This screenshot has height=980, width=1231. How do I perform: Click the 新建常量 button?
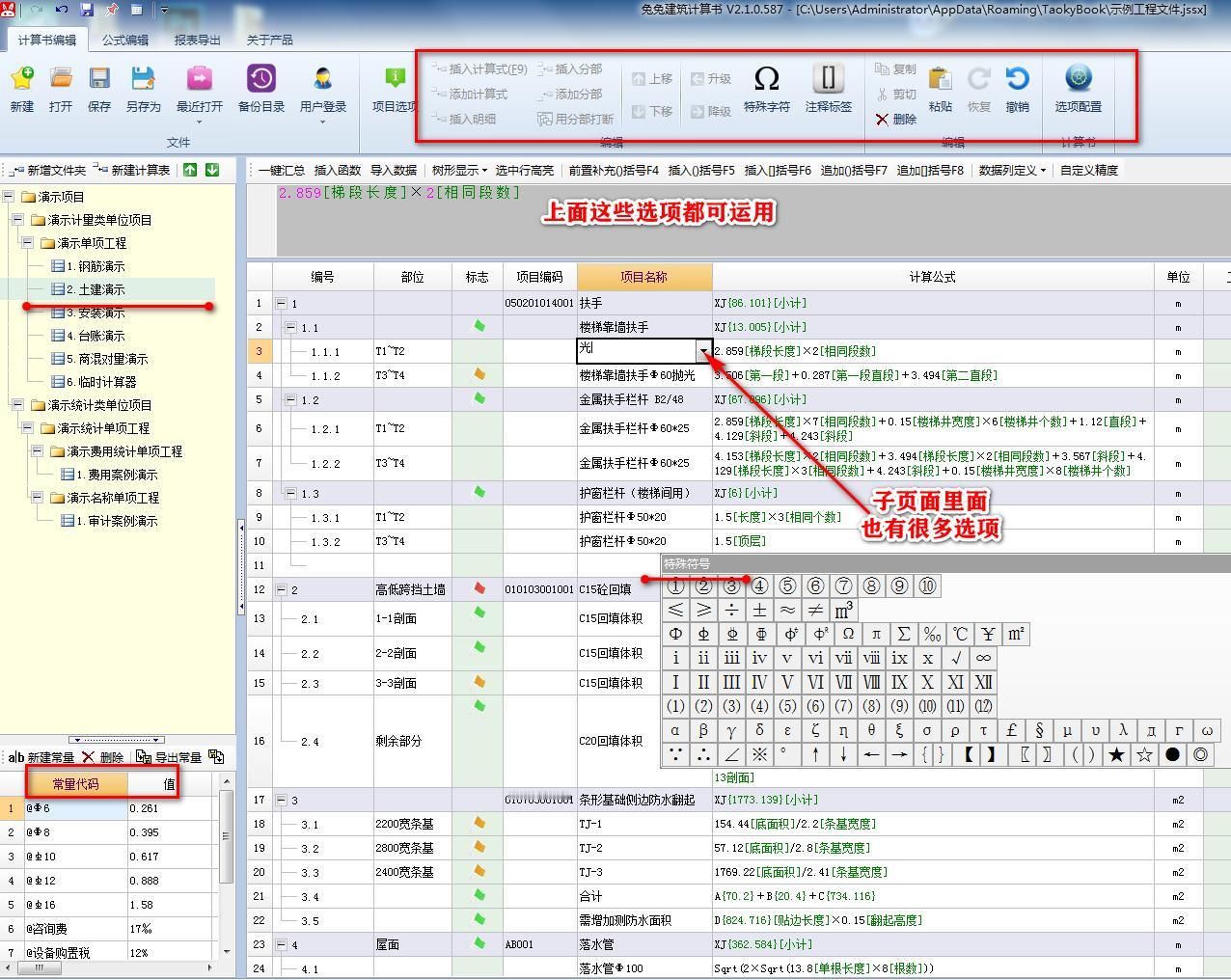click(41, 758)
